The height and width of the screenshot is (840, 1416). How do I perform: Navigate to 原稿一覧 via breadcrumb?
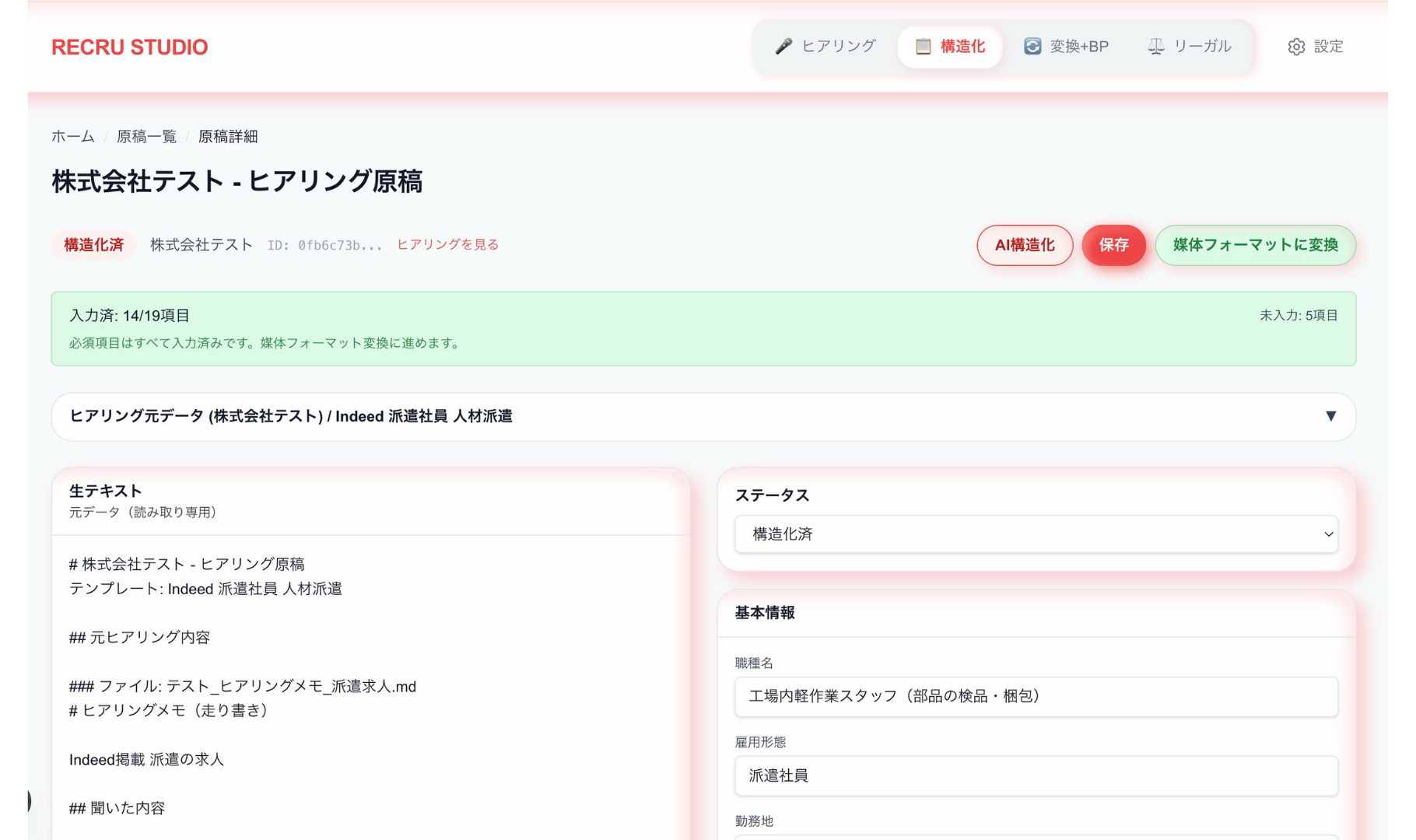click(x=145, y=136)
